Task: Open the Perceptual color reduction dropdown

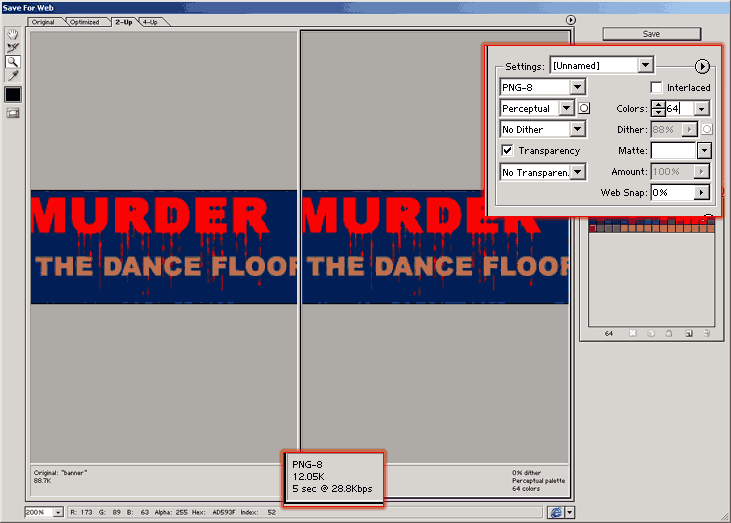Action: [x=537, y=108]
